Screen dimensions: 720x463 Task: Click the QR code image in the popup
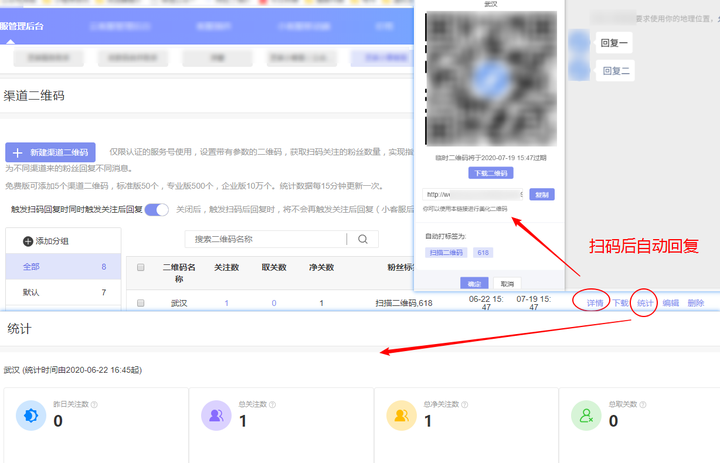(491, 79)
